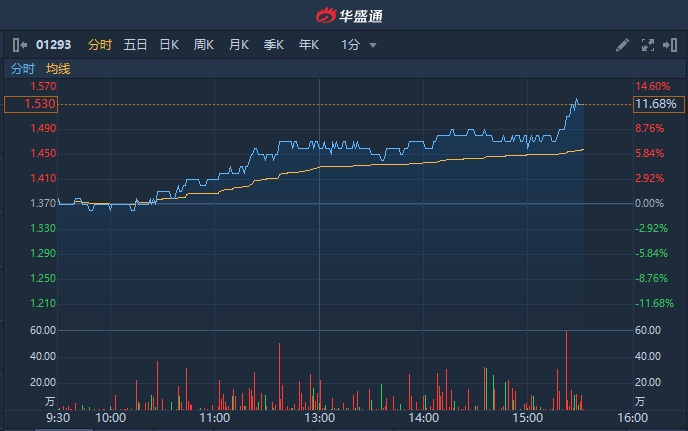The image size is (688, 431).
Task: Select the pencil drawing tool icon
Action: 622,45
